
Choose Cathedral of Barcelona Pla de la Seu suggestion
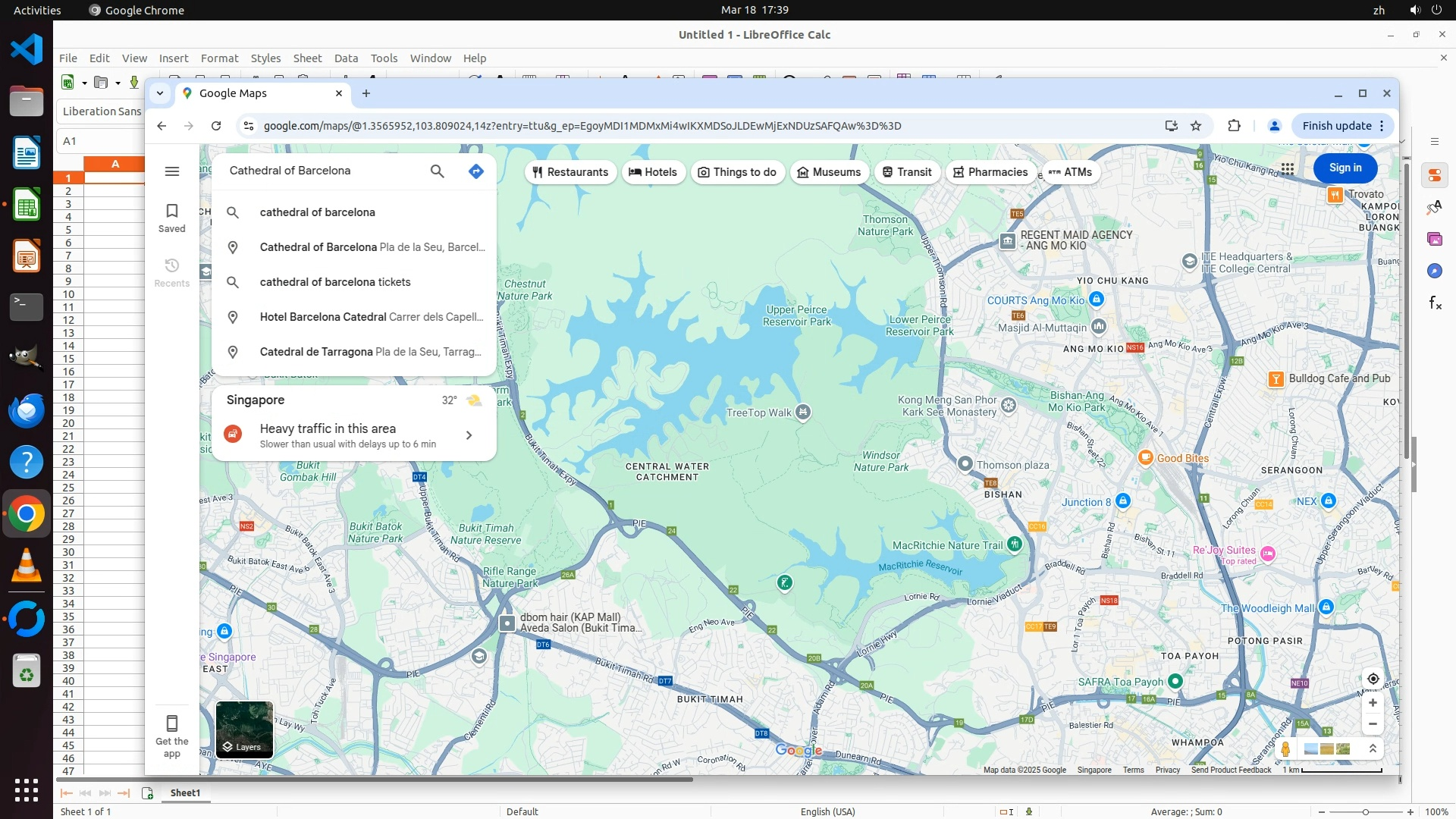(372, 247)
